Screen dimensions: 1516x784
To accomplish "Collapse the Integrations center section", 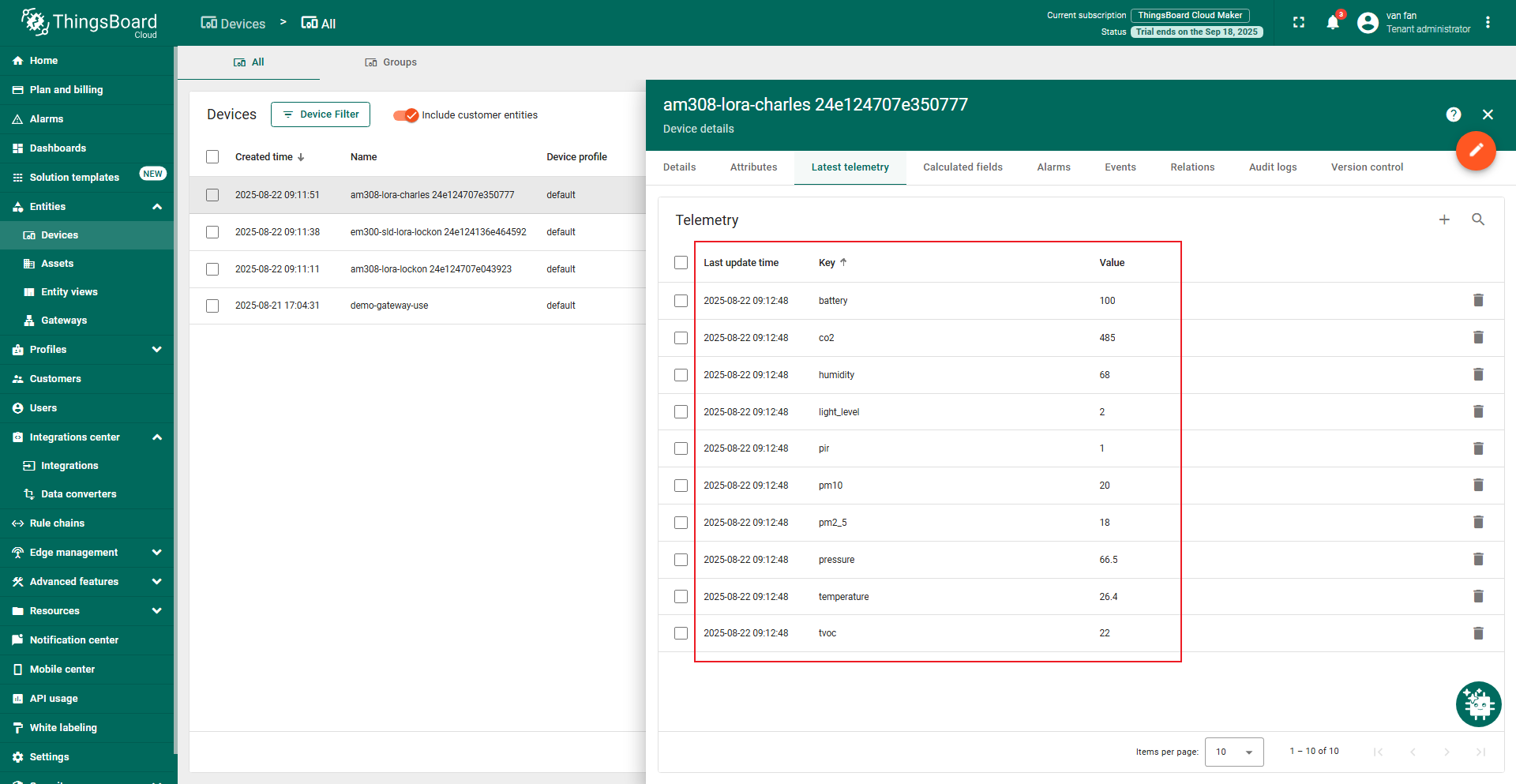I will (x=157, y=437).
